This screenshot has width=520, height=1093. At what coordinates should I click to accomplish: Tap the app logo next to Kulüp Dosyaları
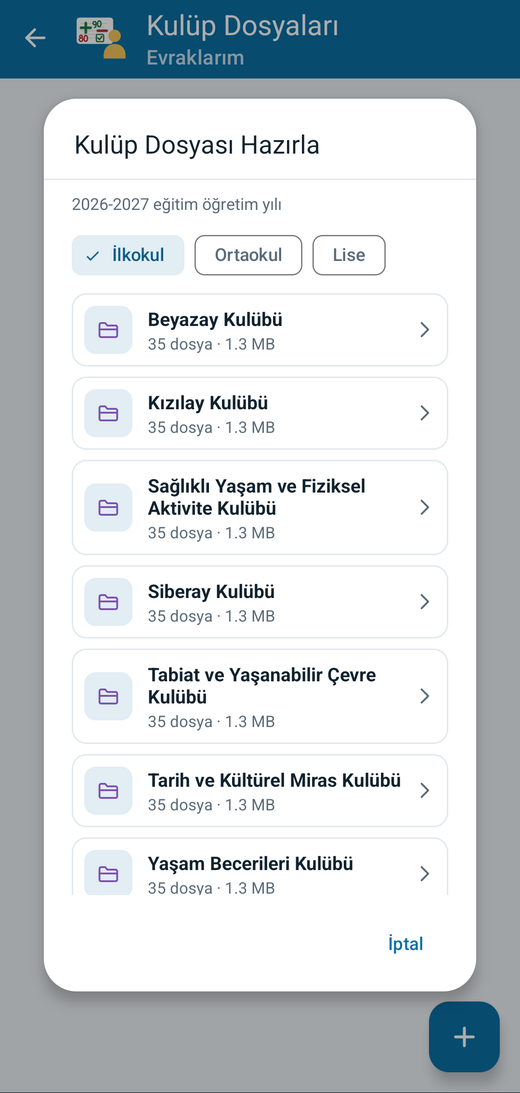101,39
